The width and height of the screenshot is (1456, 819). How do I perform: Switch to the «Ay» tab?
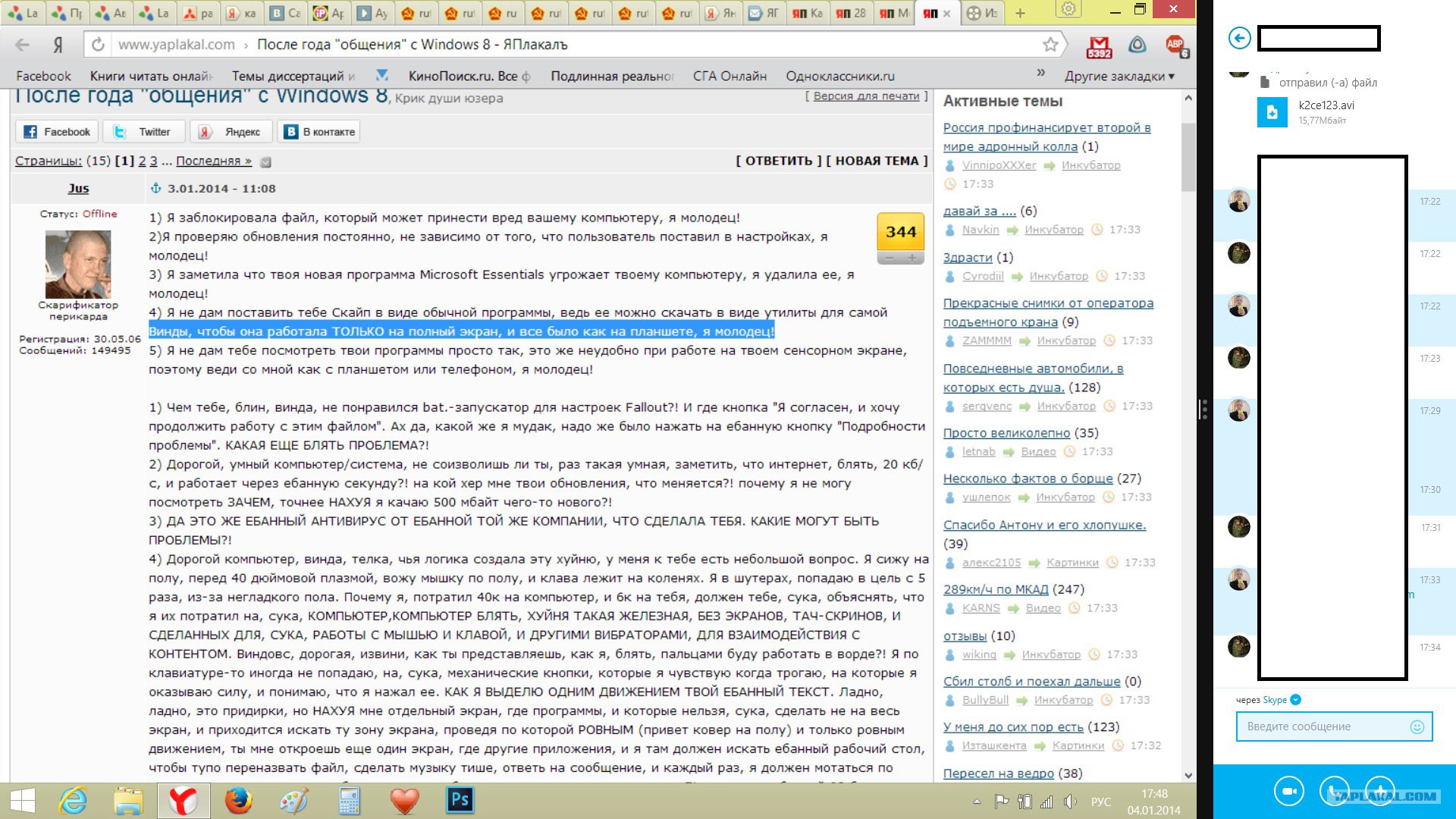pyautogui.click(x=373, y=13)
